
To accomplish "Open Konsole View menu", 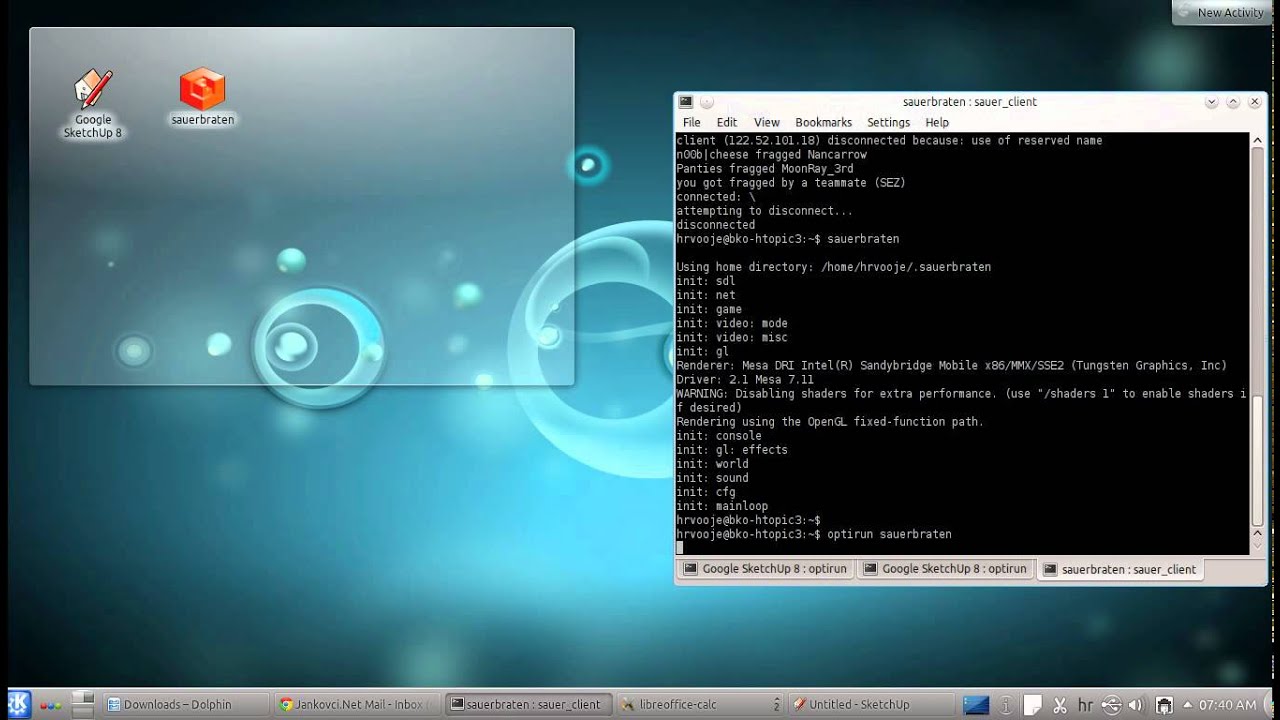I will [766, 122].
